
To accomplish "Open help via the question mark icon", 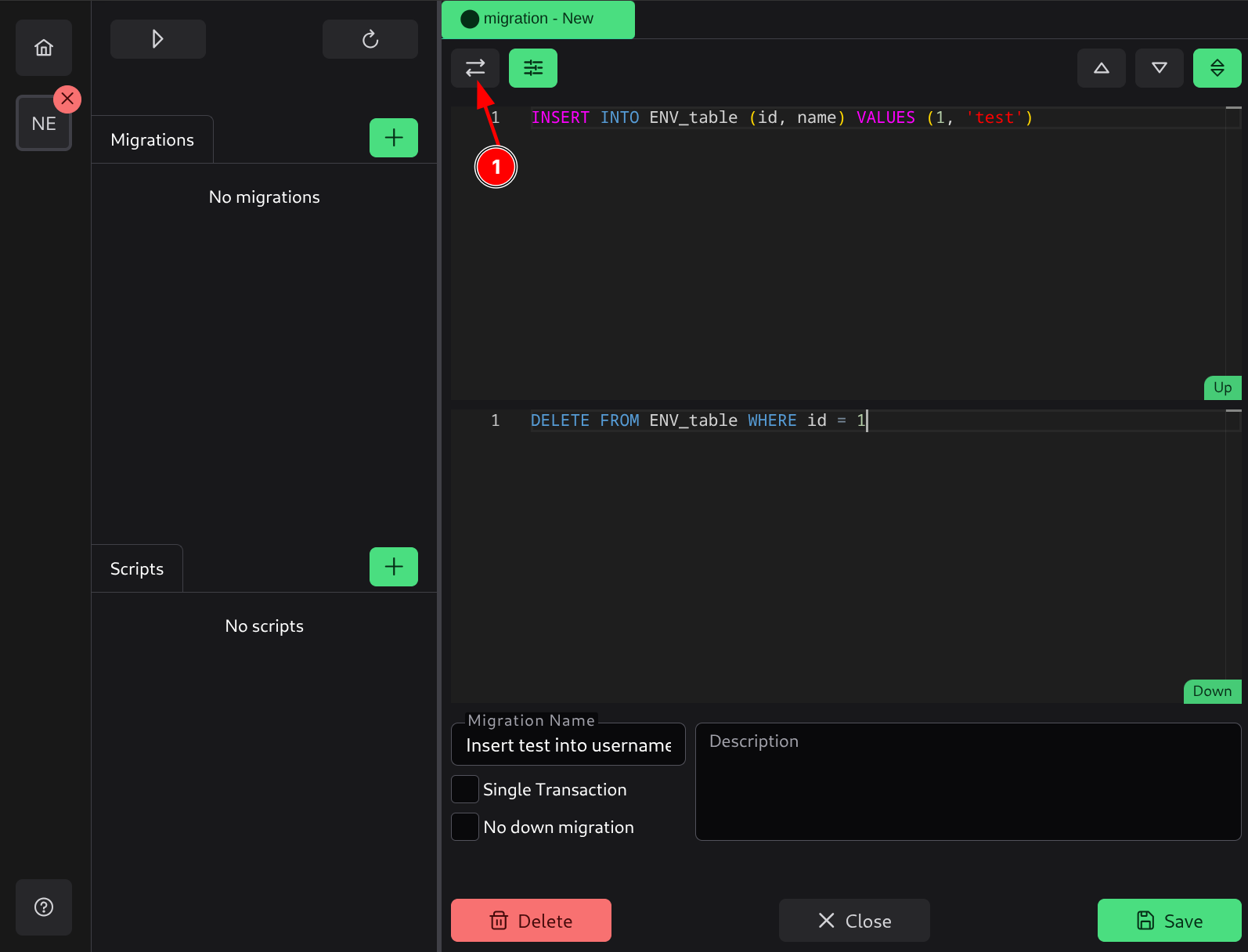I will coord(44,907).
